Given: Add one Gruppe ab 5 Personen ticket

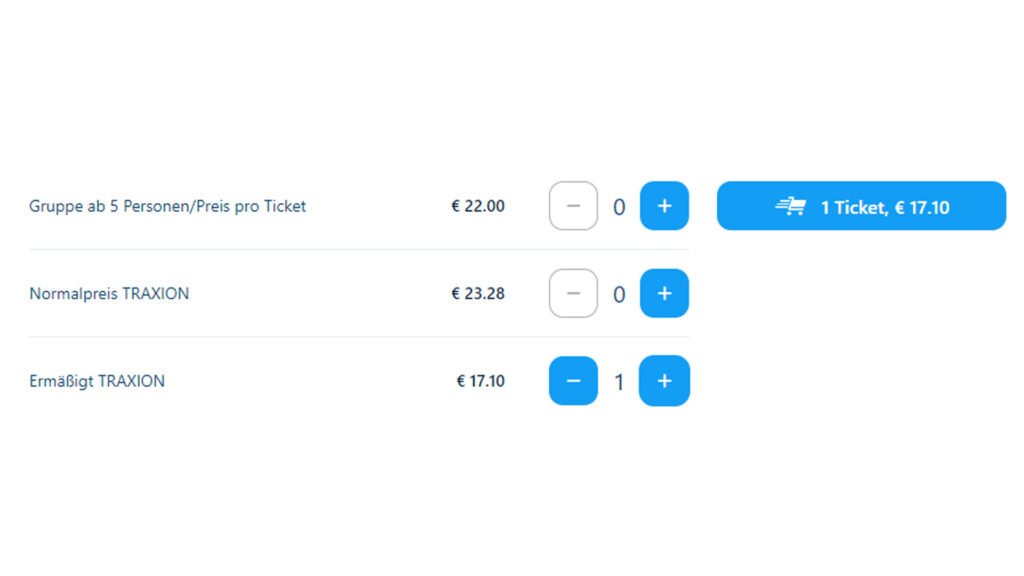Looking at the screenshot, I should point(664,206).
